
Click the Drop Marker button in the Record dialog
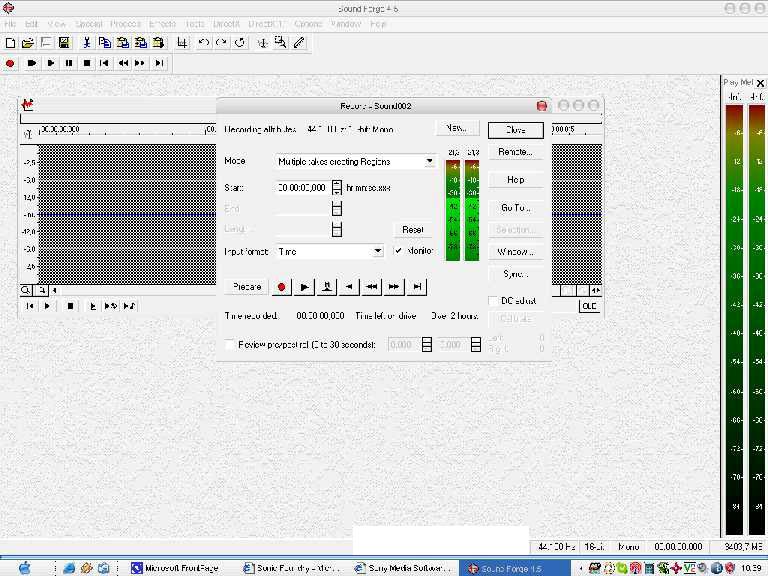327,287
